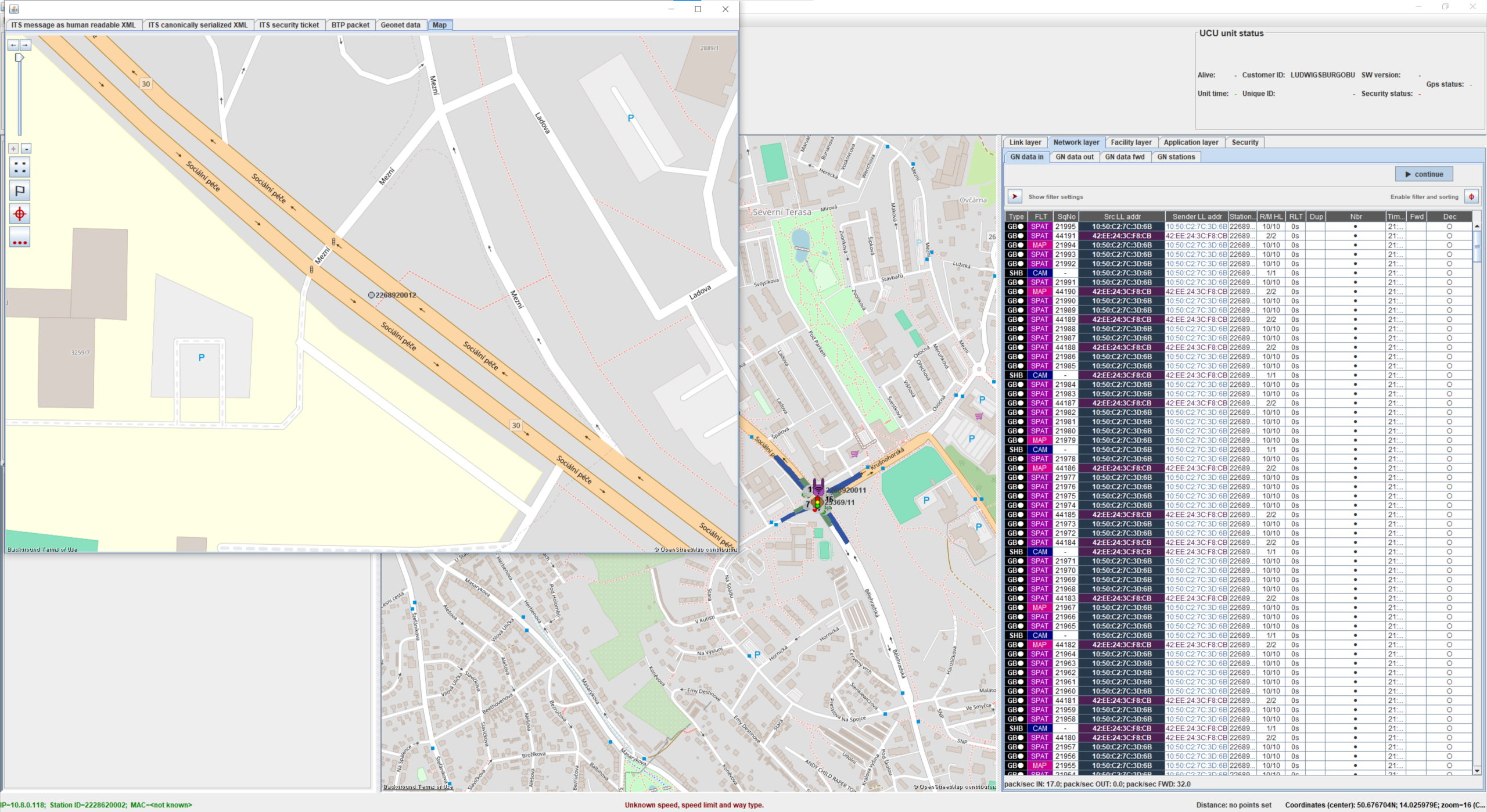Click Dec circle in row 44189
The height and width of the screenshot is (812, 1487).
pos(1449,319)
